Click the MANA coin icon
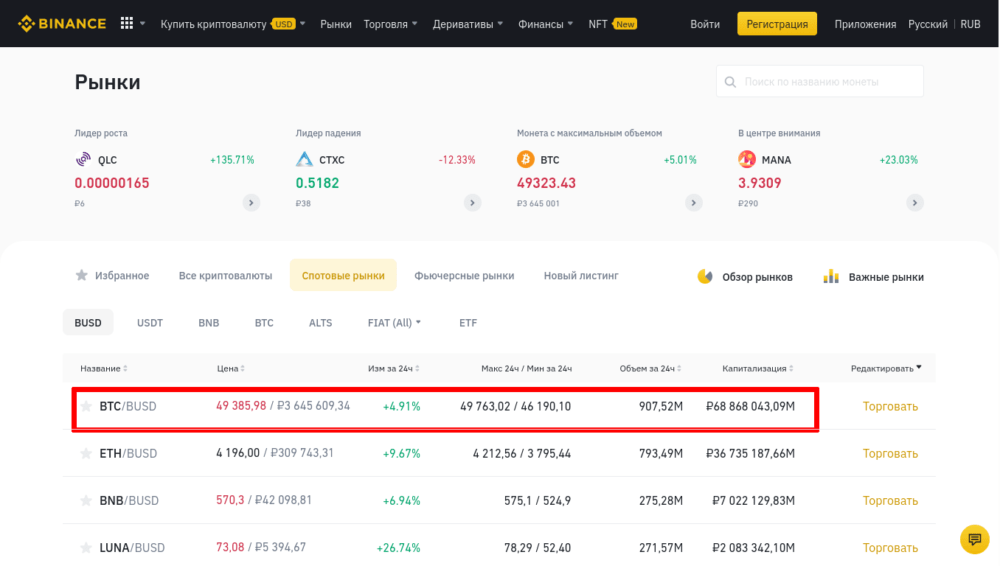 (x=747, y=159)
